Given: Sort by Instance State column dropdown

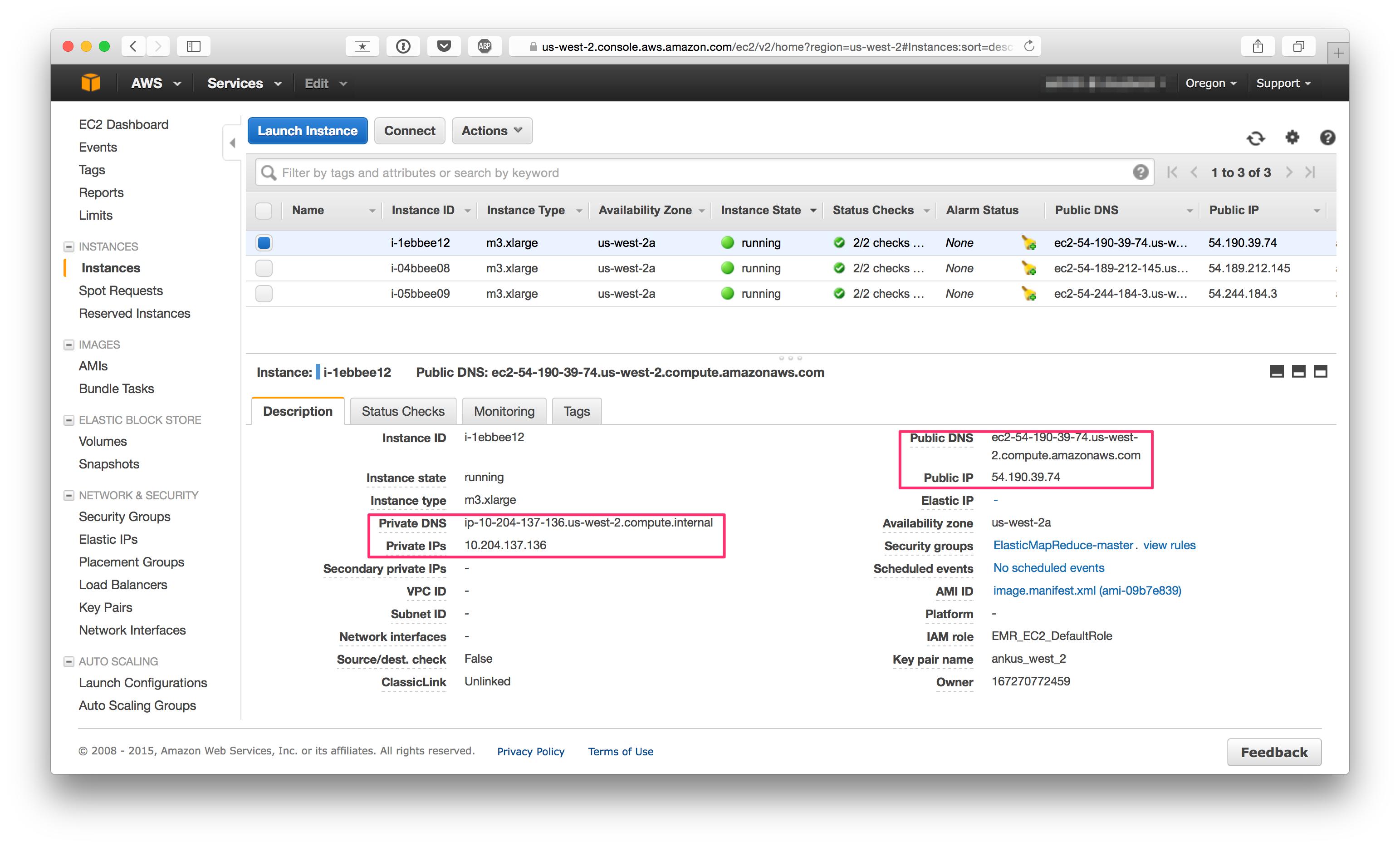Looking at the screenshot, I should (x=813, y=211).
